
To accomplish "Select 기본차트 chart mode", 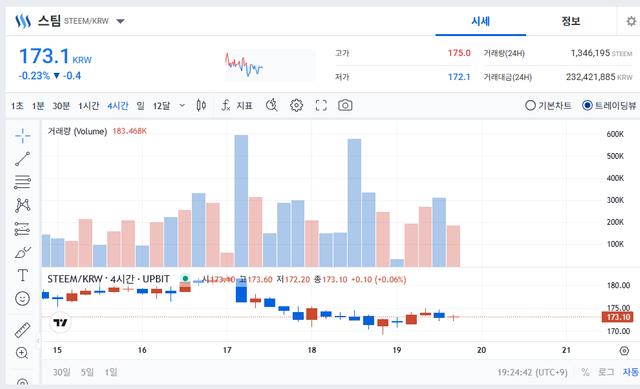I will coord(548,106).
